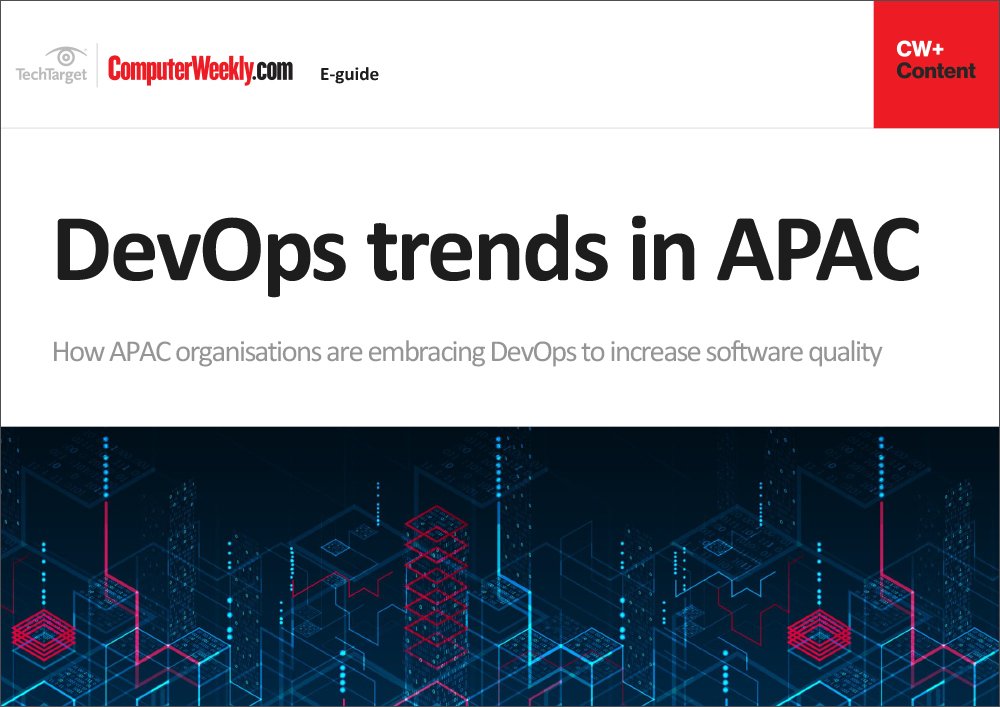The image size is (1000, 707).
Task: Click the word "Content" in red badge
Action: (x=936, y=71)
